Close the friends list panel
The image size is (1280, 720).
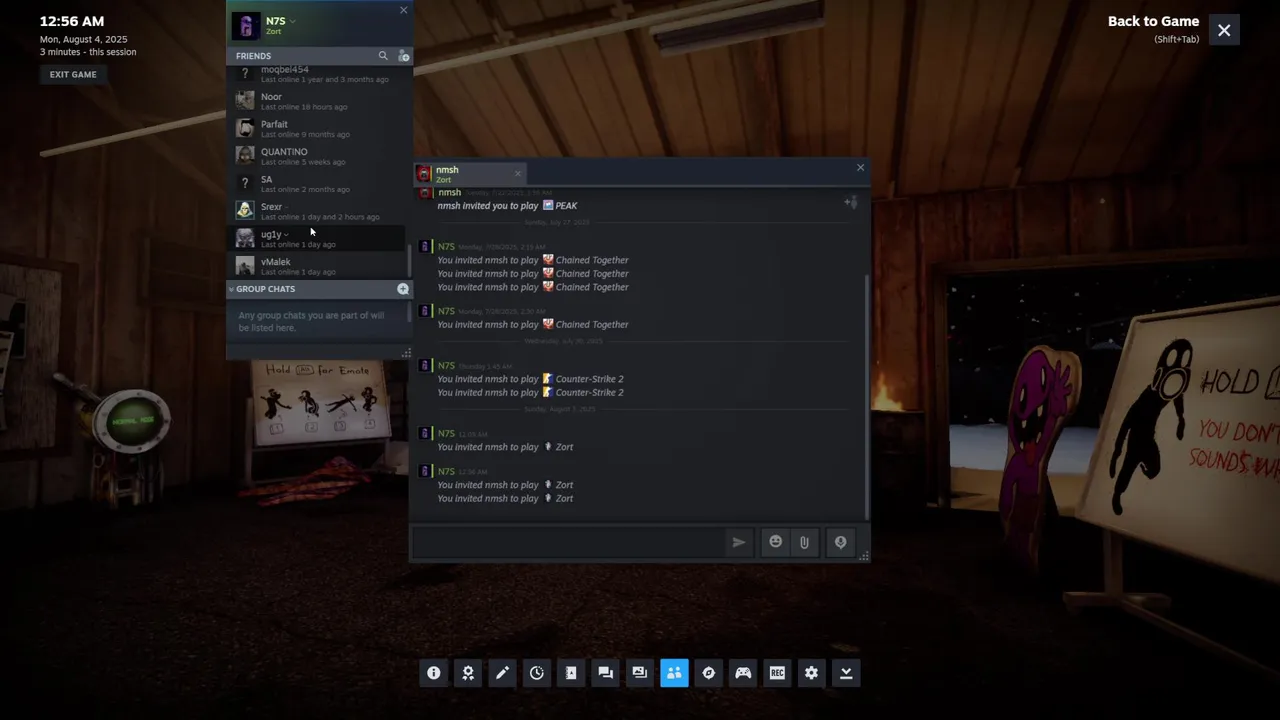pyautogui.click(x=403, y=10)
